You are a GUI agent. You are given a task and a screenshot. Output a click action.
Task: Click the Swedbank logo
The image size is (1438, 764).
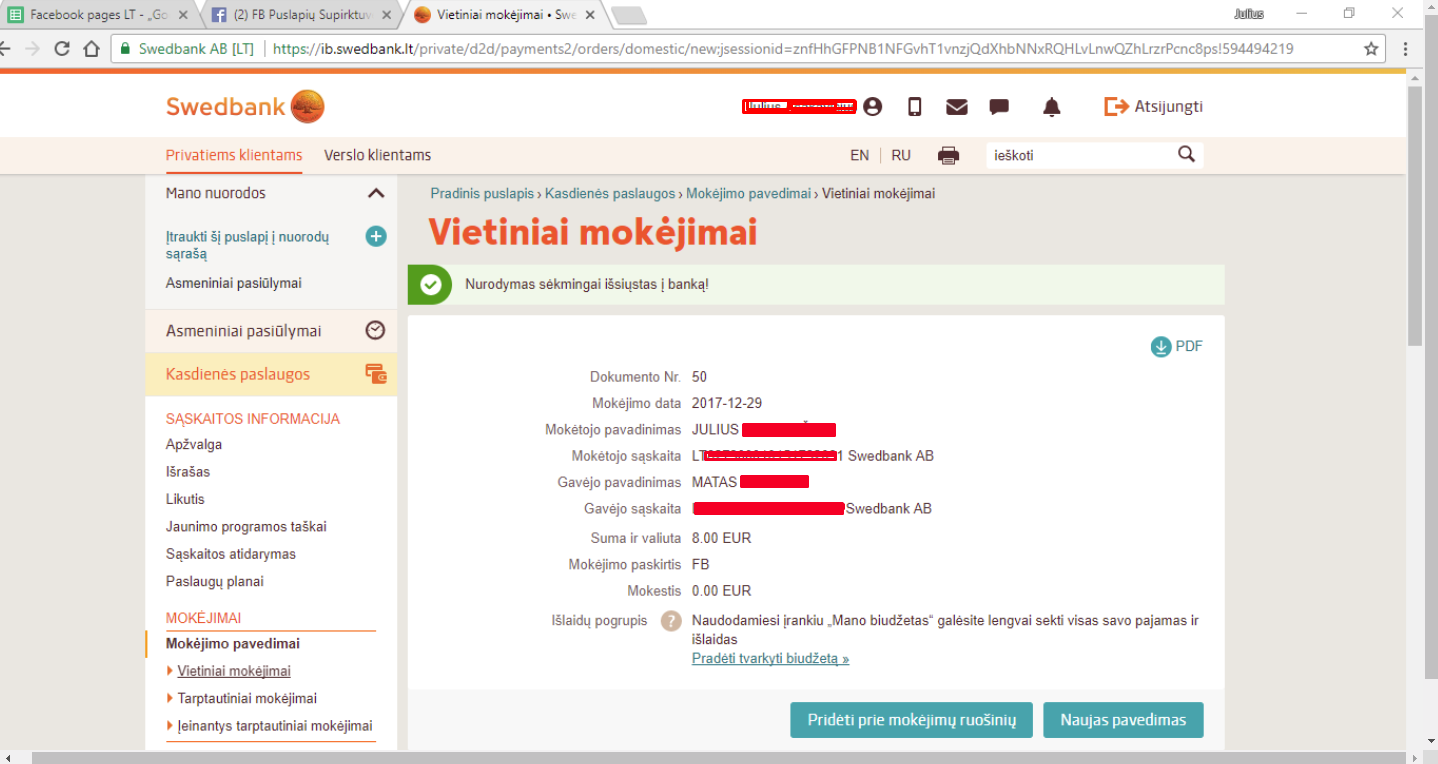[x=245, y=107]
